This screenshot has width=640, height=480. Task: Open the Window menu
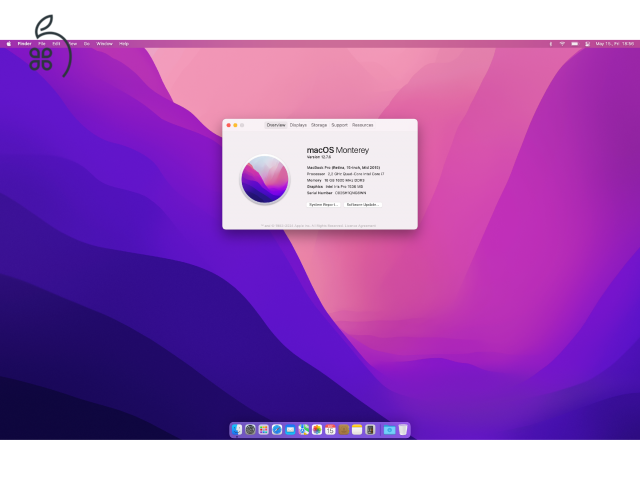[104, 44]
